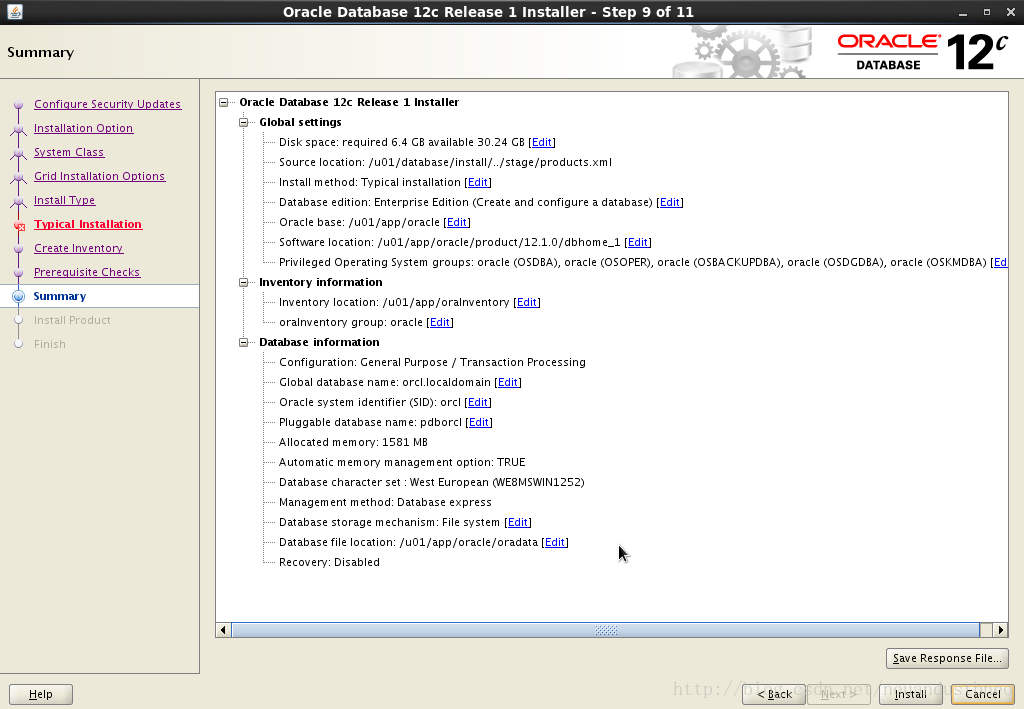Image resolution: width=1024 pixels, height=709 pixels.
Task: Collapse the Global settings tree node
Action: 244,122
